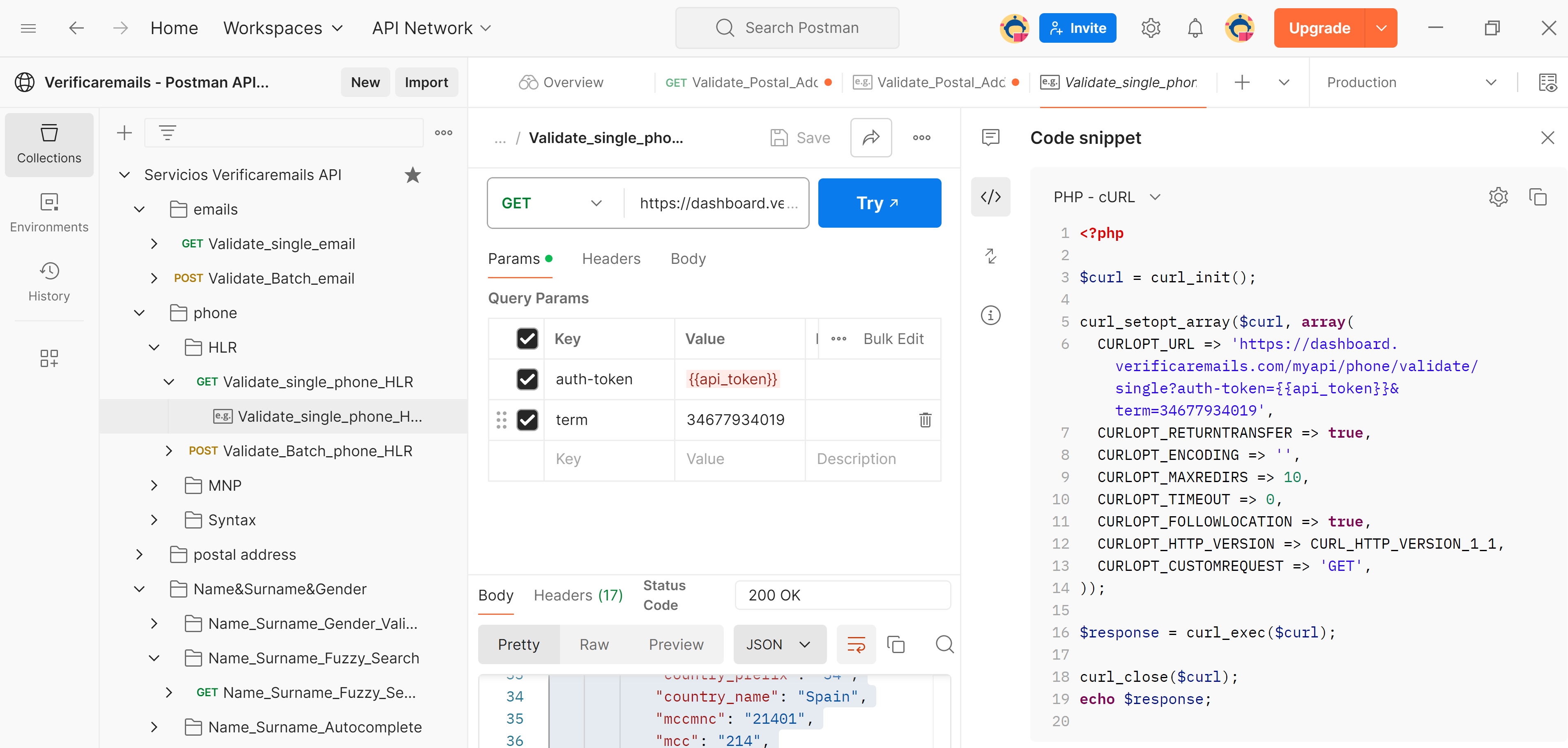
Task: Expand the Syntax folder
Action: click(154, 520)
